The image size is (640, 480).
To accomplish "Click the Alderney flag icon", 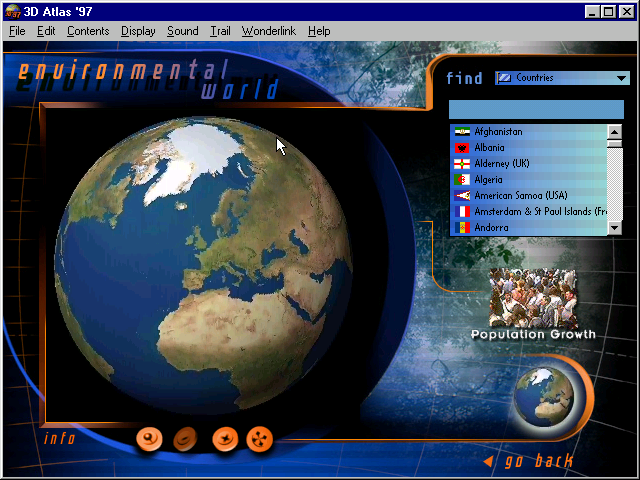I will pyautogui.click(x=462, y=164).
